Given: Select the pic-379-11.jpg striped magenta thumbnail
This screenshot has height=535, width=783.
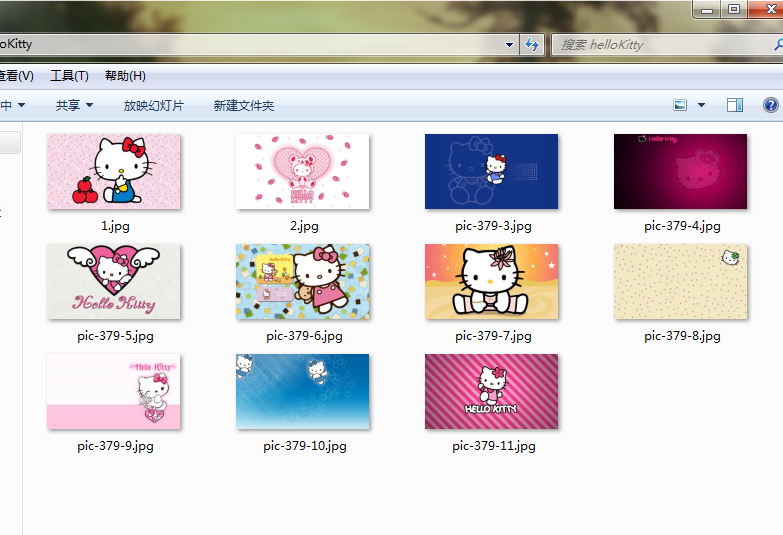Looking at the screenshot, I should 491,392.
